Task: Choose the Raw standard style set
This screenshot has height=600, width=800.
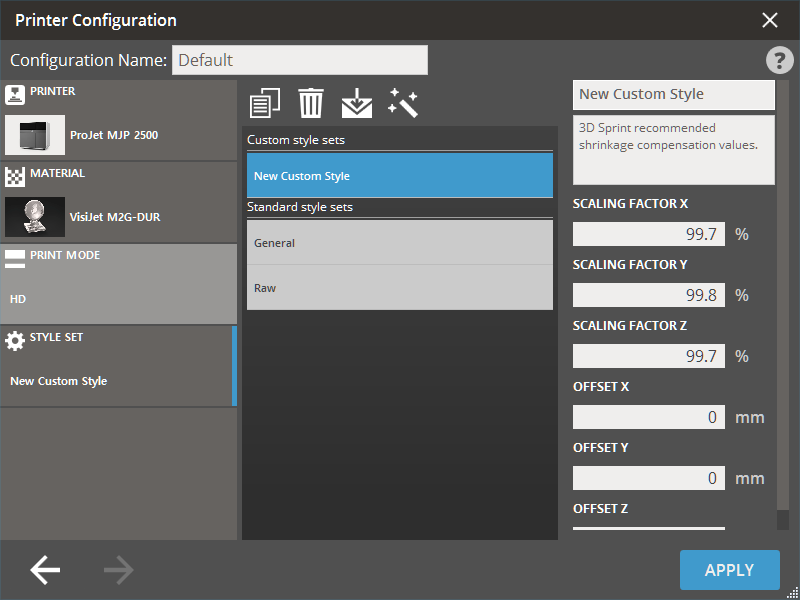Action: (399, 288)
